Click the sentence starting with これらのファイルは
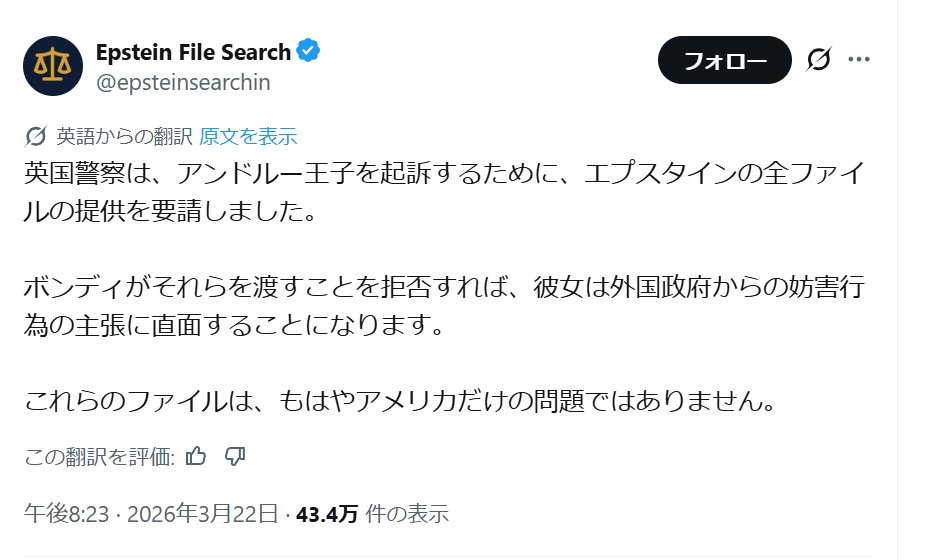The image size is (926, 560). [x=400, y=403]
